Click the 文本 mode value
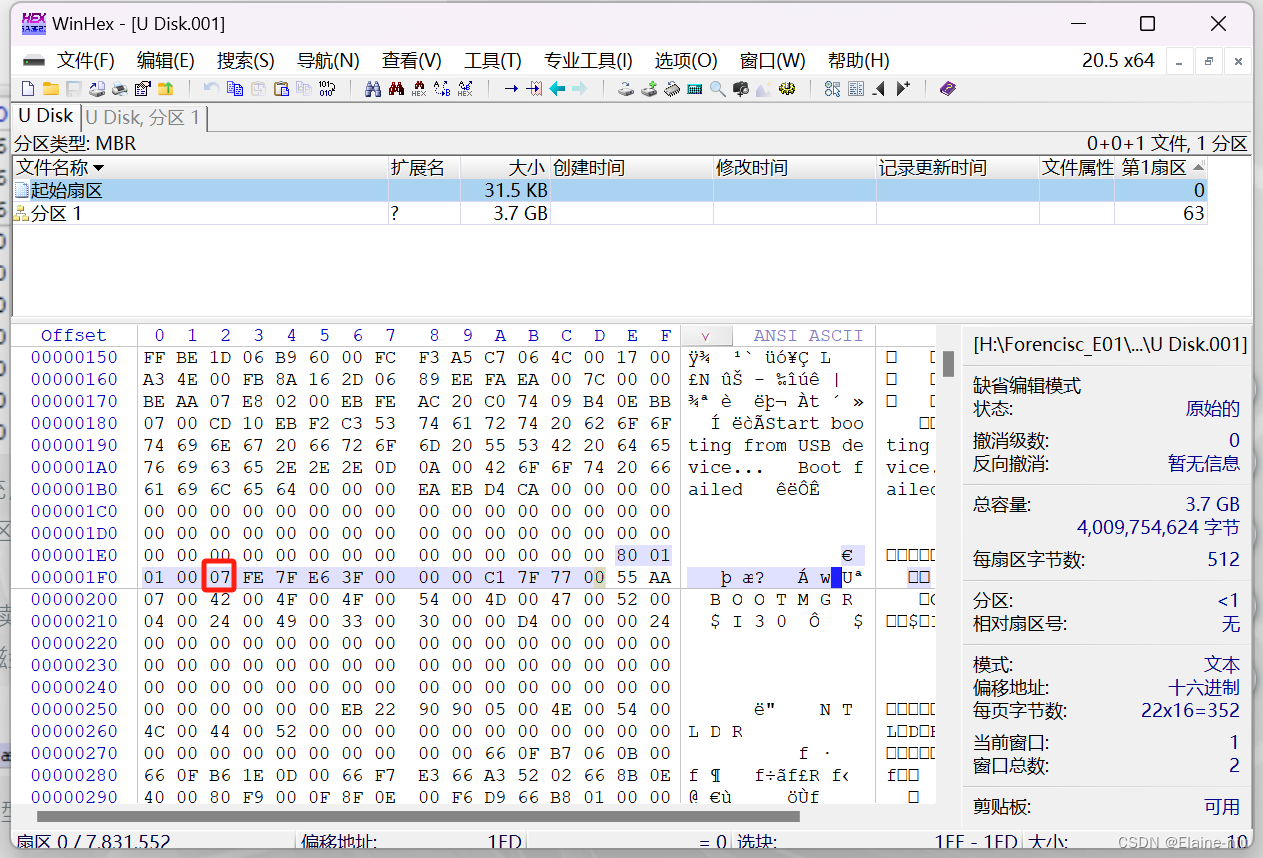 [x=1222, y=664]
